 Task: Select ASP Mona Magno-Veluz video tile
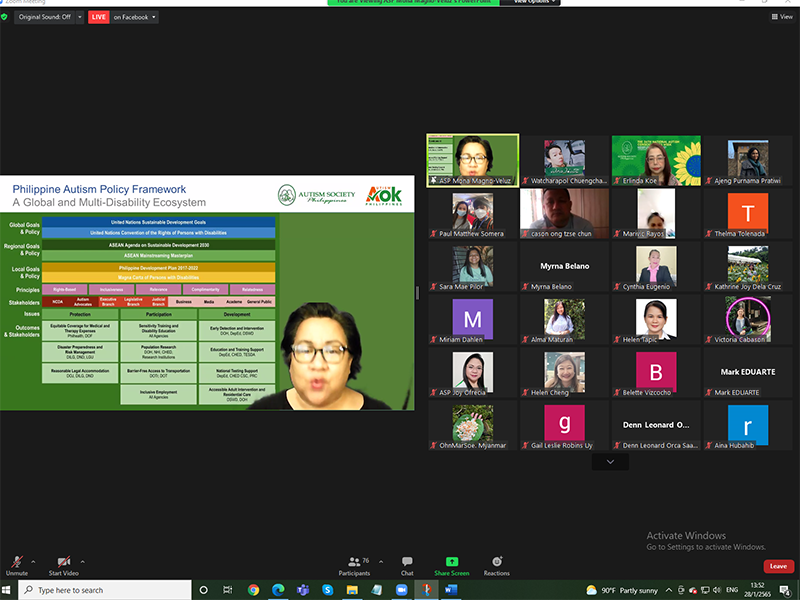[x=473, y=161]
